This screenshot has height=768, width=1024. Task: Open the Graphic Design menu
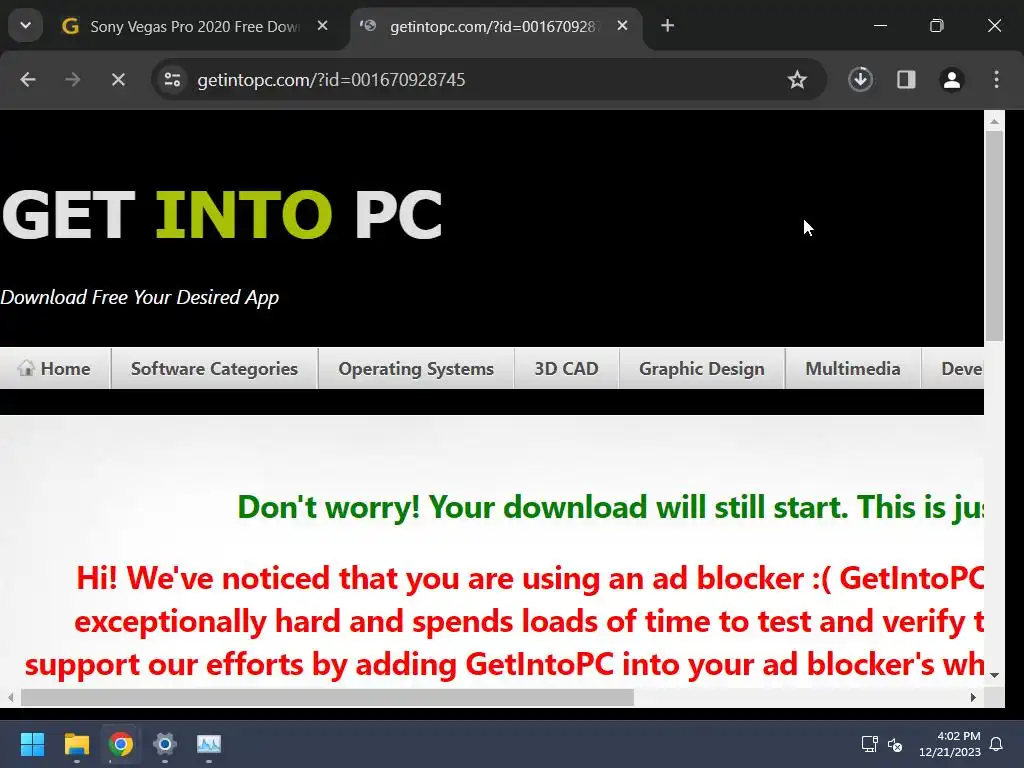coord(701,368)
